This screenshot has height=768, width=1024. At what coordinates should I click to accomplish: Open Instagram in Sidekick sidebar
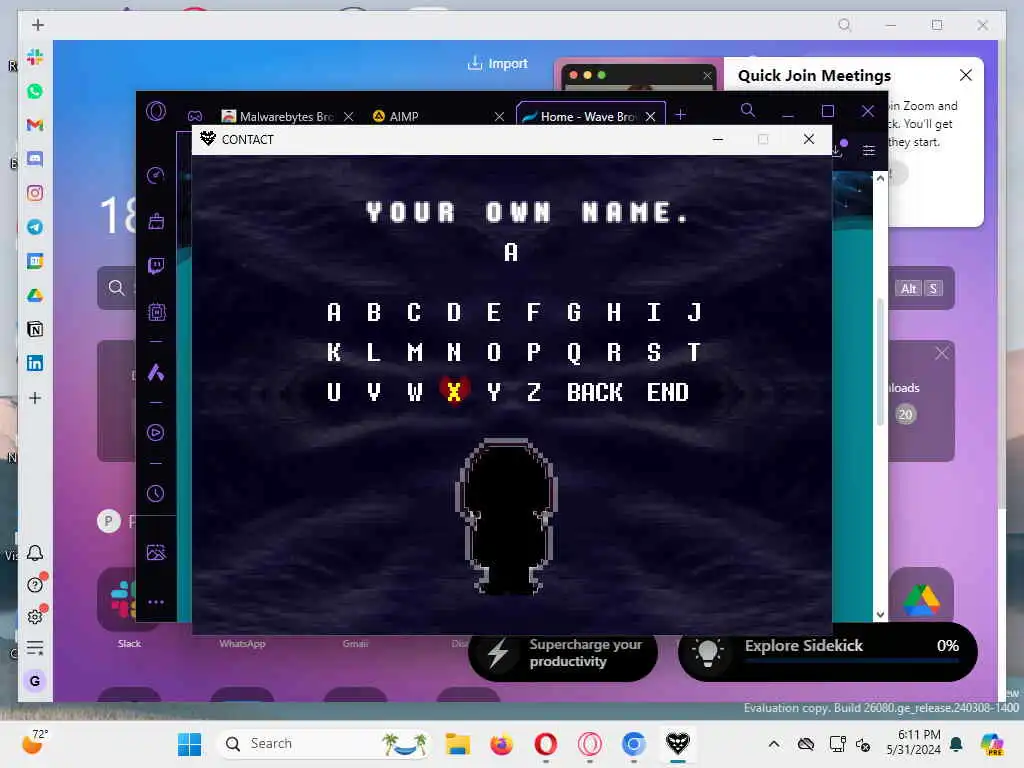(35, 193)
